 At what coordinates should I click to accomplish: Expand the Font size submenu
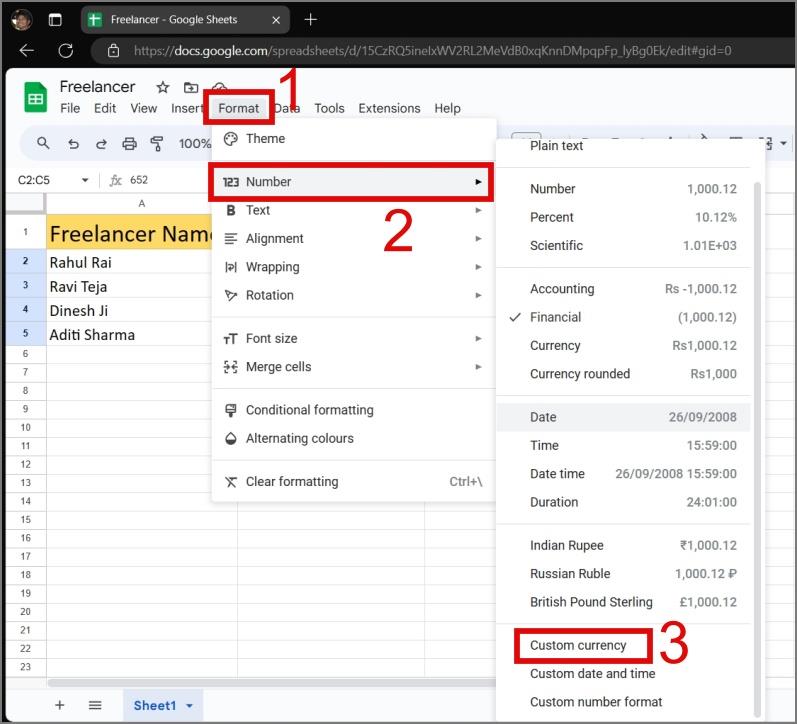[x=354, y=338]
